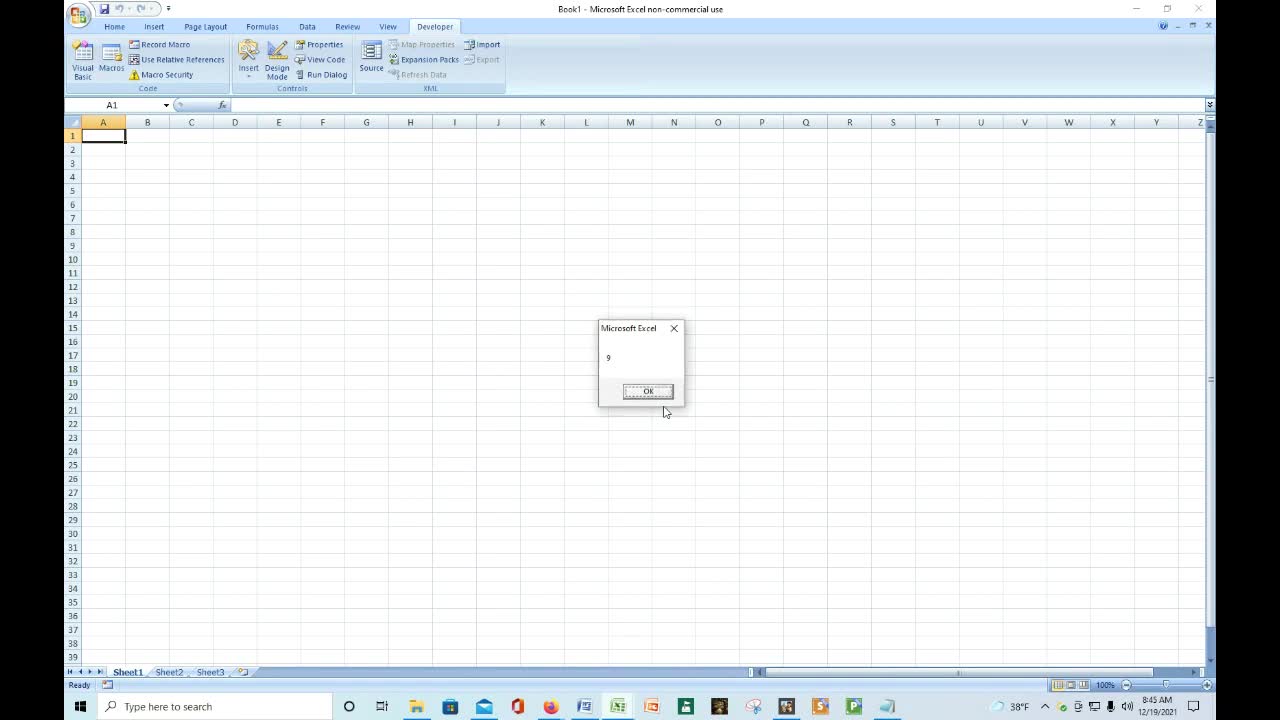Open Excel Help icon
Screen dimensions: 1280x720
(x=1163, y=26)
